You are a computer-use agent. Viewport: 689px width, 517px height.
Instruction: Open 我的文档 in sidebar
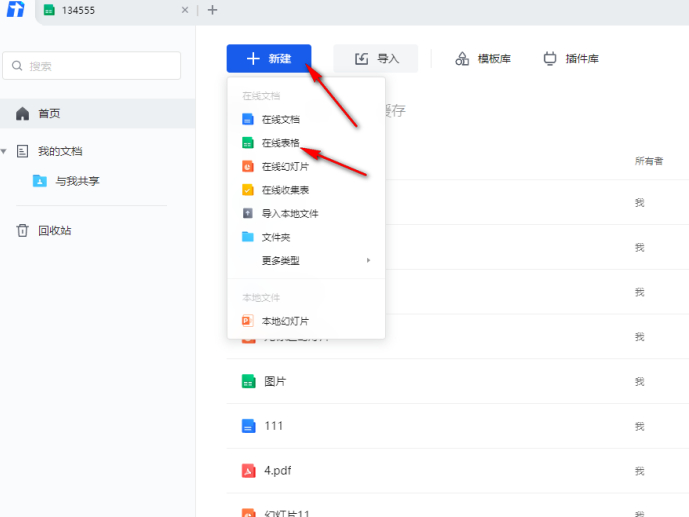[60, 152]
